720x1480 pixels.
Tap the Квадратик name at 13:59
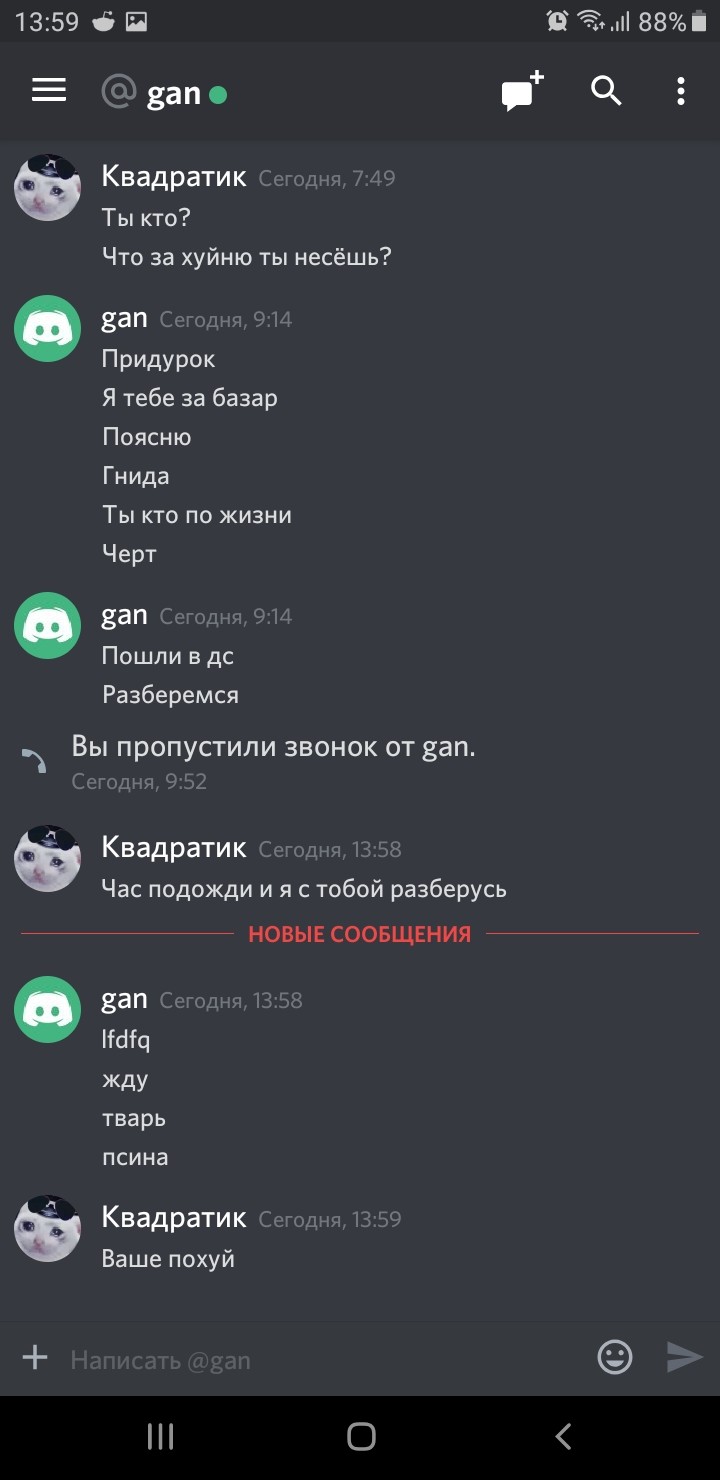[174, 1216]
